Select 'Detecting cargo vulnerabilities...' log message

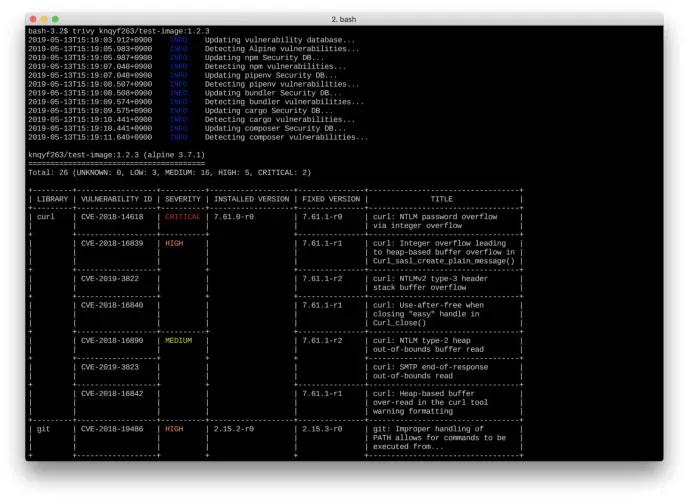(x=279, y=120)
